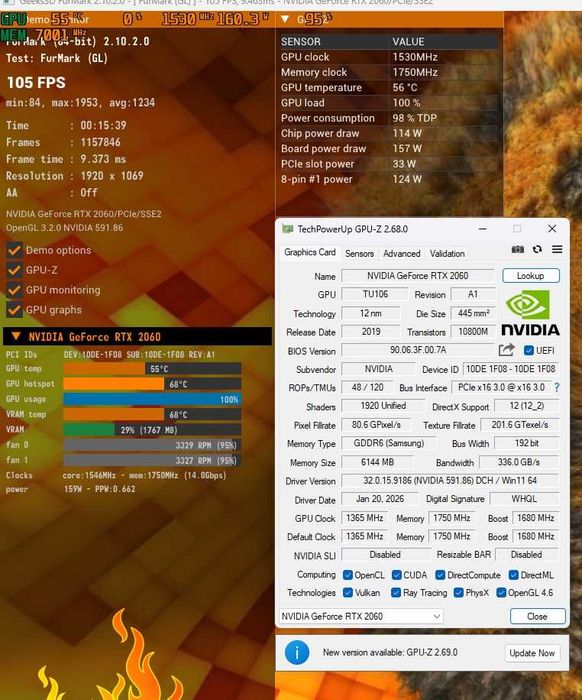Click the fan 0 RPM bar
The width and height of the screenshot is (582, 700).
click(152, 445)
